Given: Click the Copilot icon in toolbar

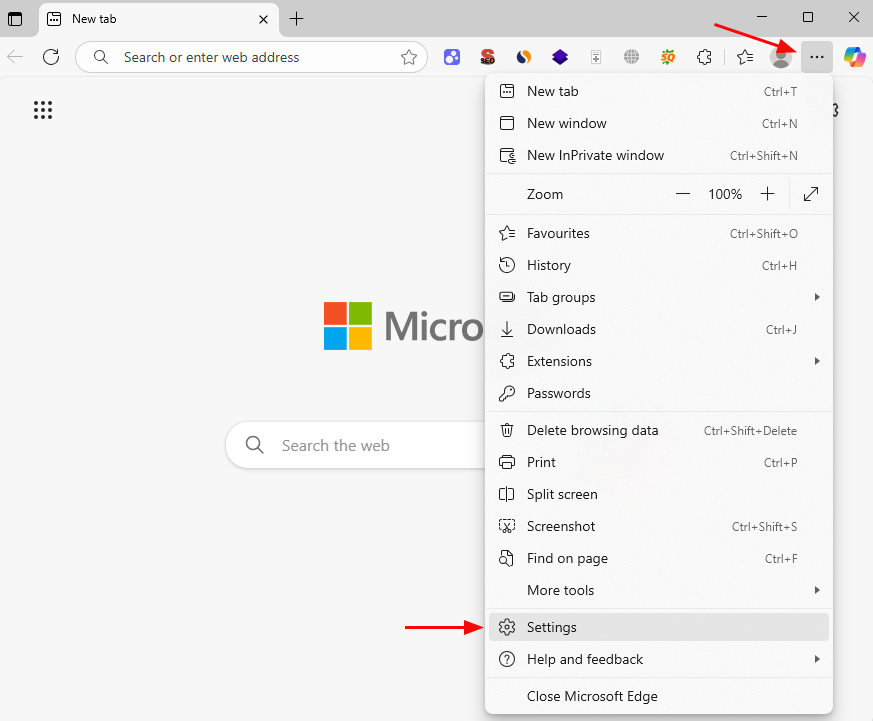Looking at the screenshot, I should (854, 57).
